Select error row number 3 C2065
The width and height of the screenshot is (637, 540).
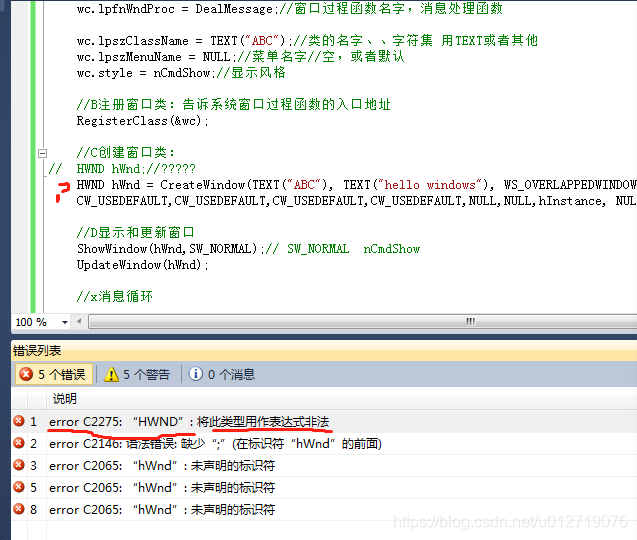click(324, 466)
